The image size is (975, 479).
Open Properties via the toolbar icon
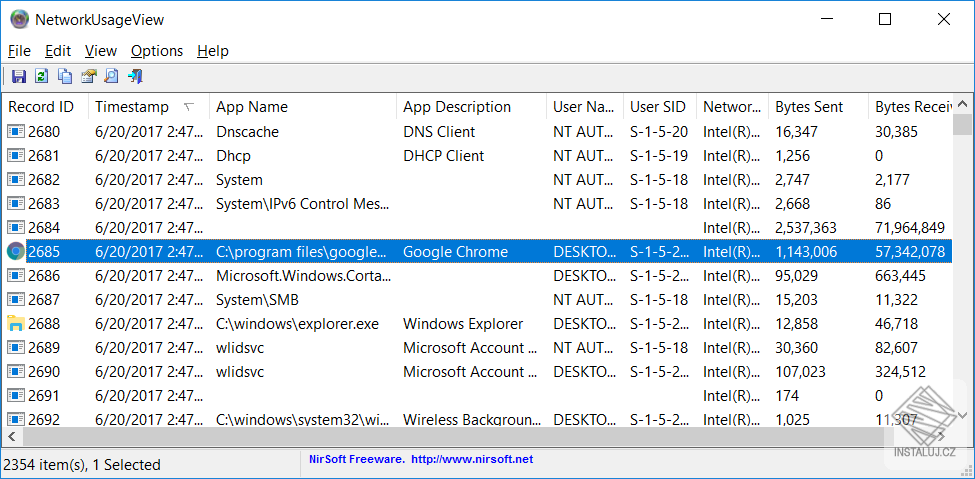pos(88,77)
